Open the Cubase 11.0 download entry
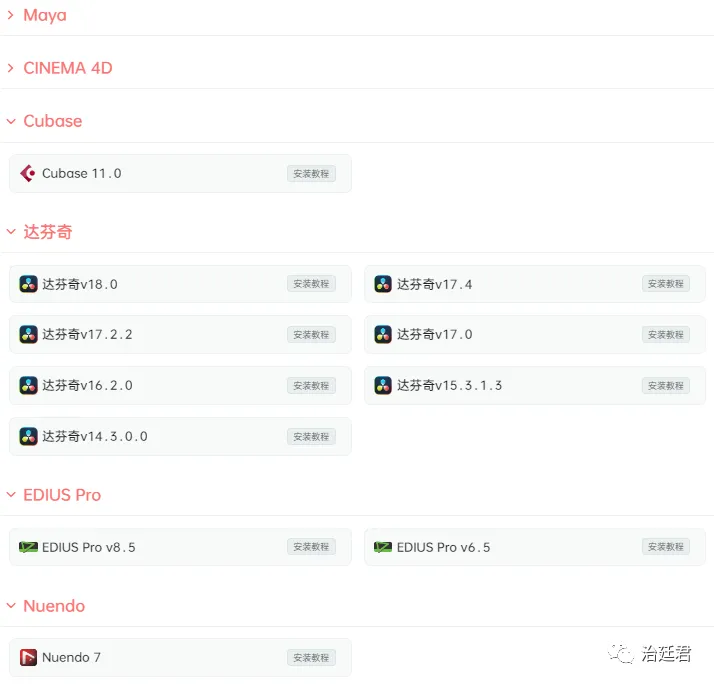The height and width of the screenshot is (684, 714). pos(180,174)
